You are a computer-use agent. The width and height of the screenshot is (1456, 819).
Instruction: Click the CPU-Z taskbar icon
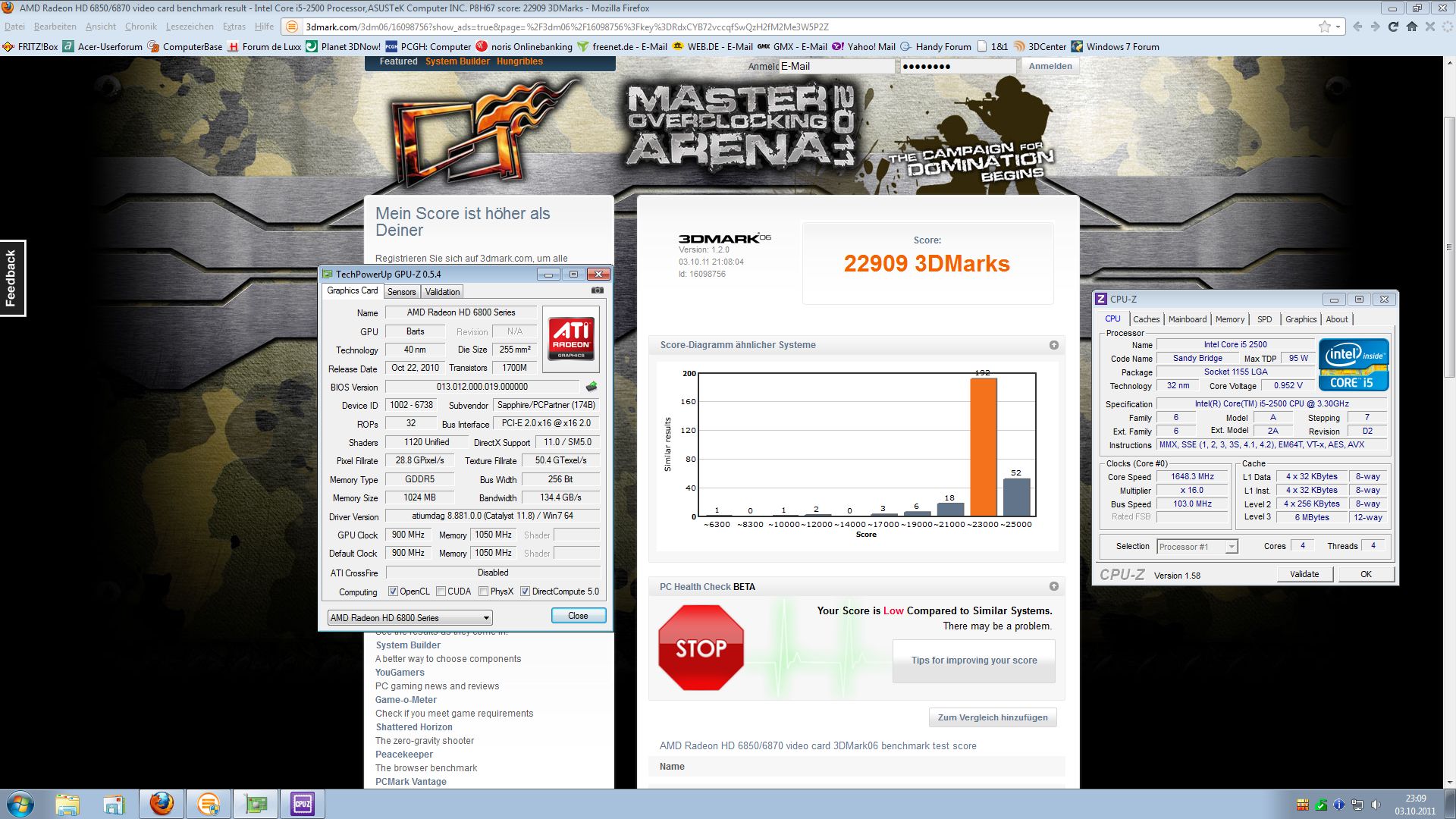click(x=303, y=804)
